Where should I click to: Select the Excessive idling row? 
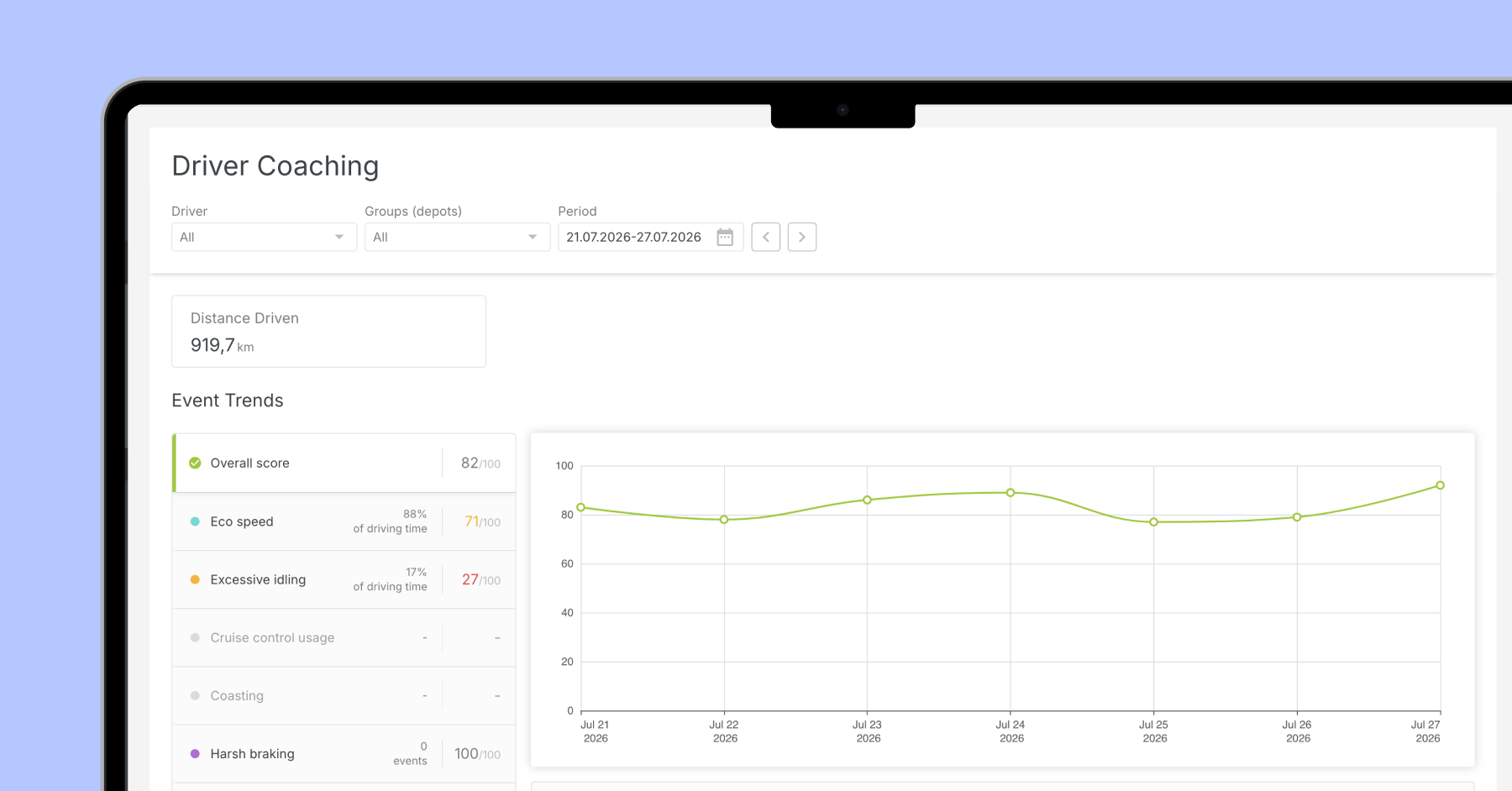[x=344, y=579]
